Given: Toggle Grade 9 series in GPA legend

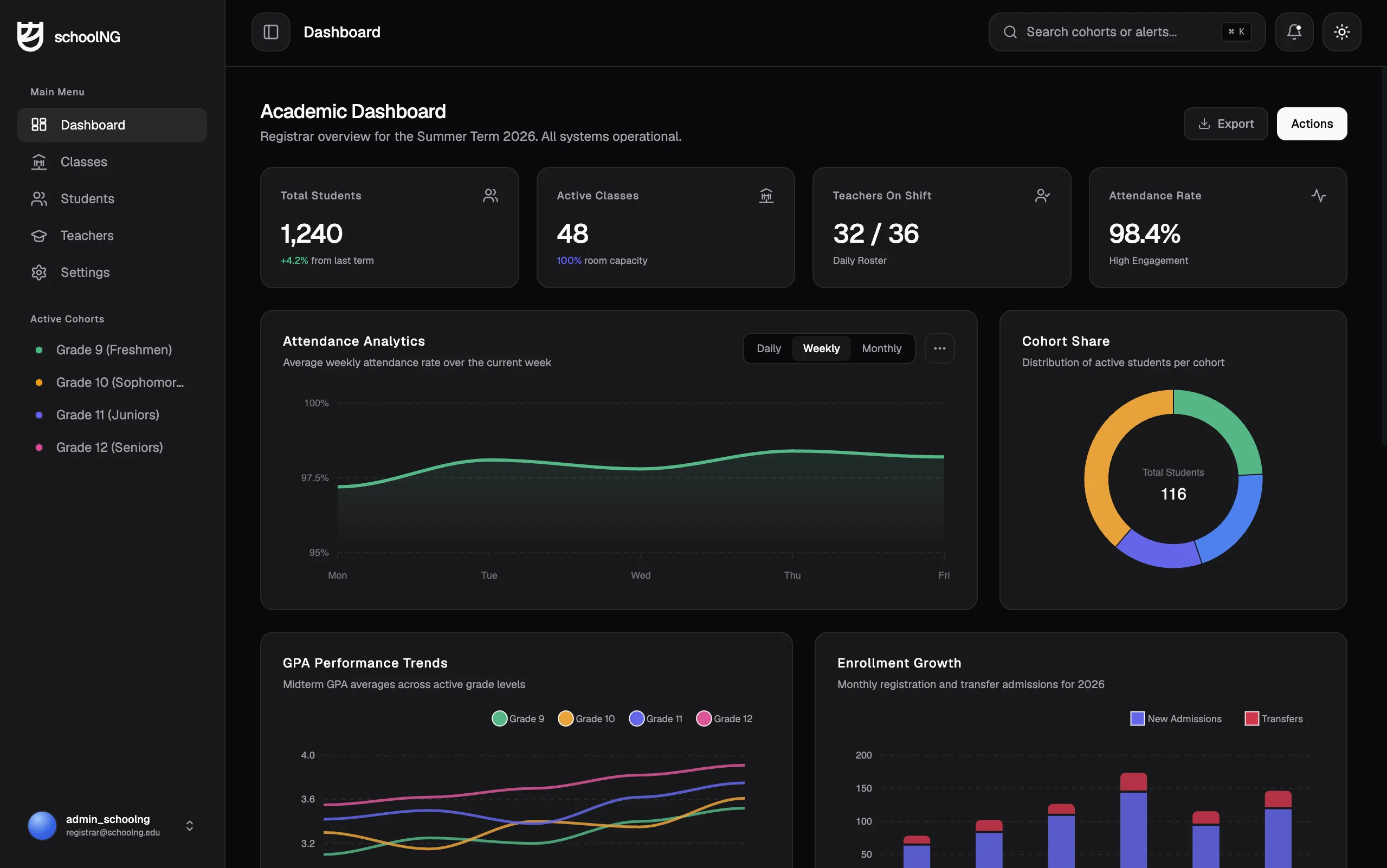Looking at the screenshot, I should pyautogui.click(x=518, y=719).
